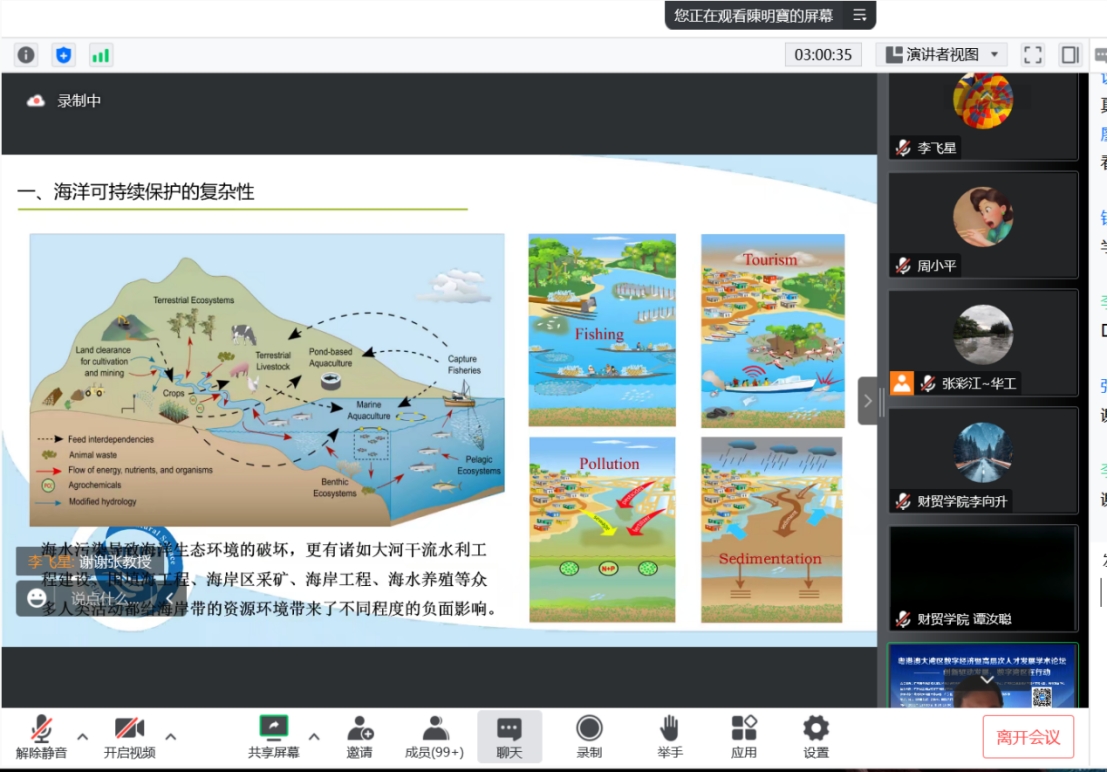1108x772 pixels.
Task: Turn on camera with 开启视频
Action: 129,737
